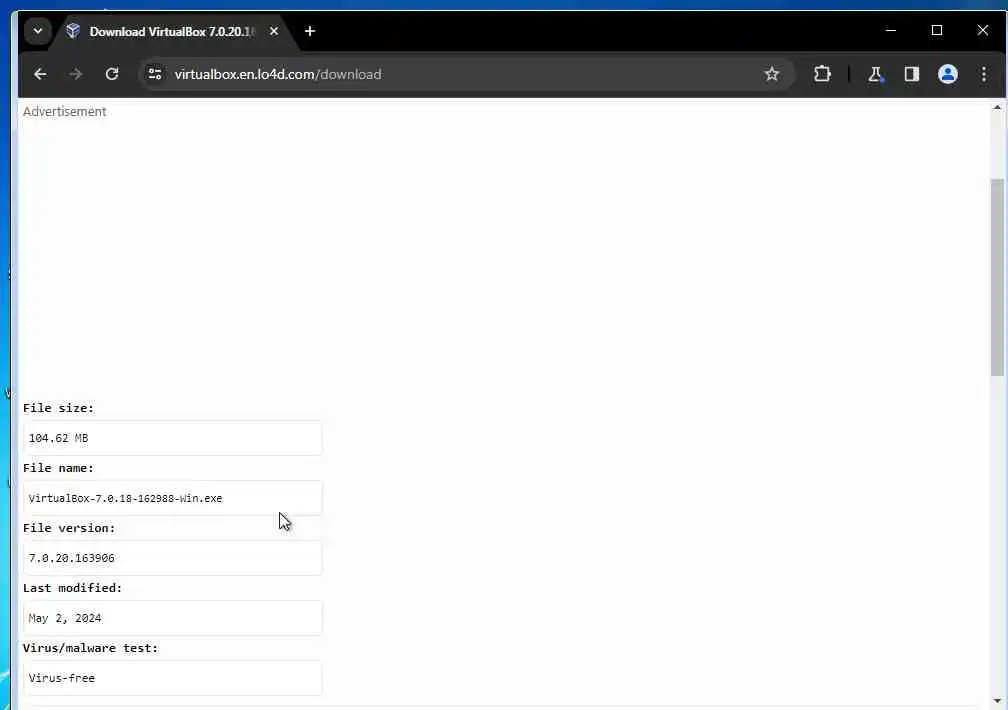Click the 7.0.20.163906 file version field
The height and width of the screenshot is (710, 1008).
click(172, 558)
